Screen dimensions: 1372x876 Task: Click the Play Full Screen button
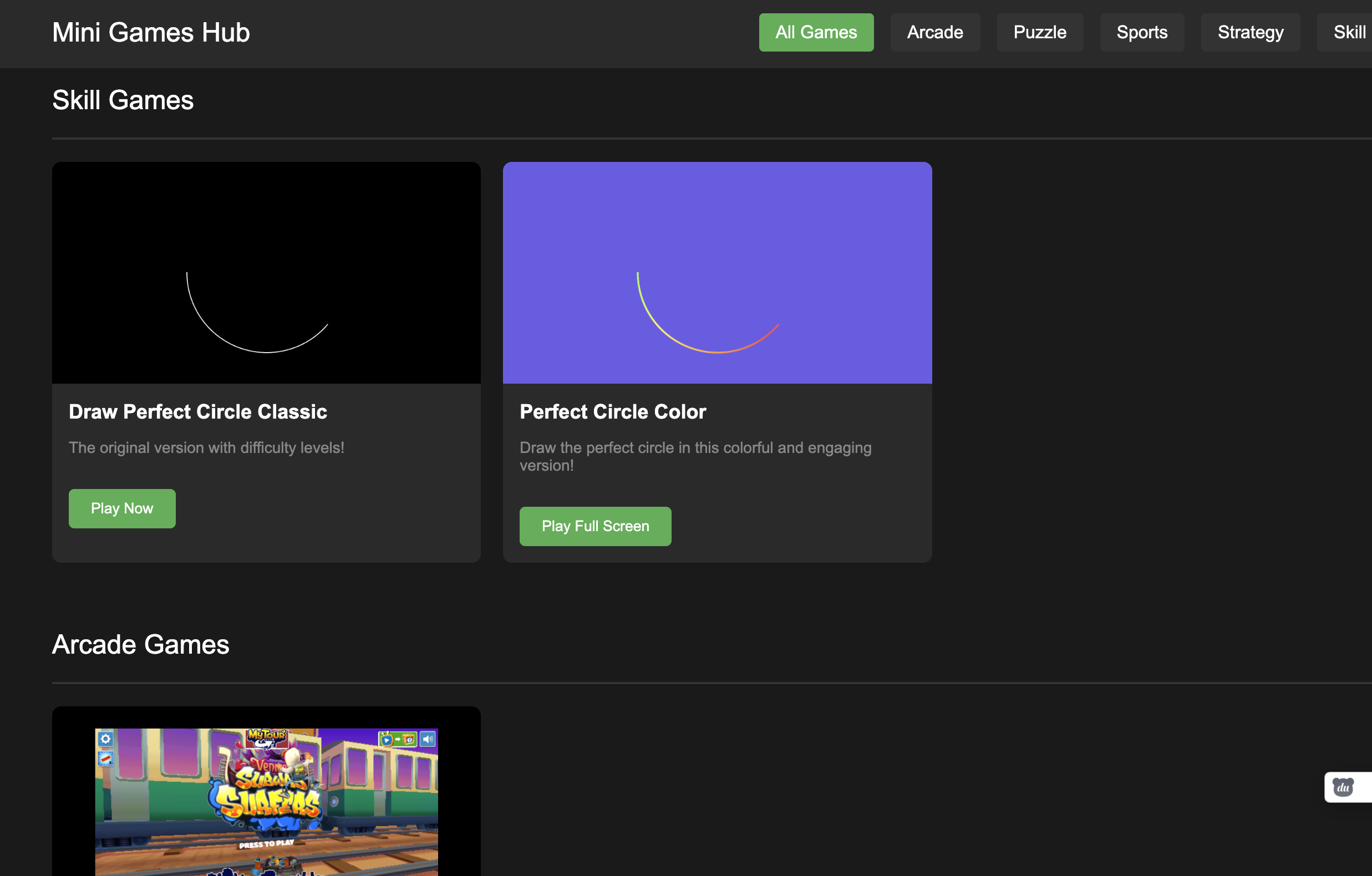[596, 526]
